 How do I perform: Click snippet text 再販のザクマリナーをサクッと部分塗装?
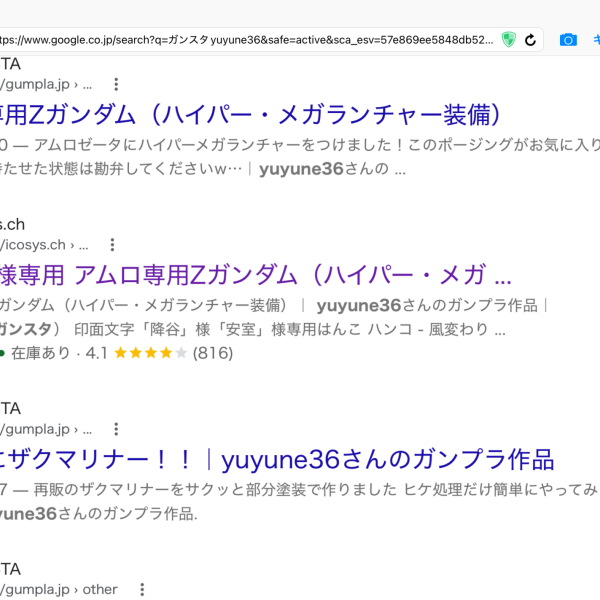(178, 489)
